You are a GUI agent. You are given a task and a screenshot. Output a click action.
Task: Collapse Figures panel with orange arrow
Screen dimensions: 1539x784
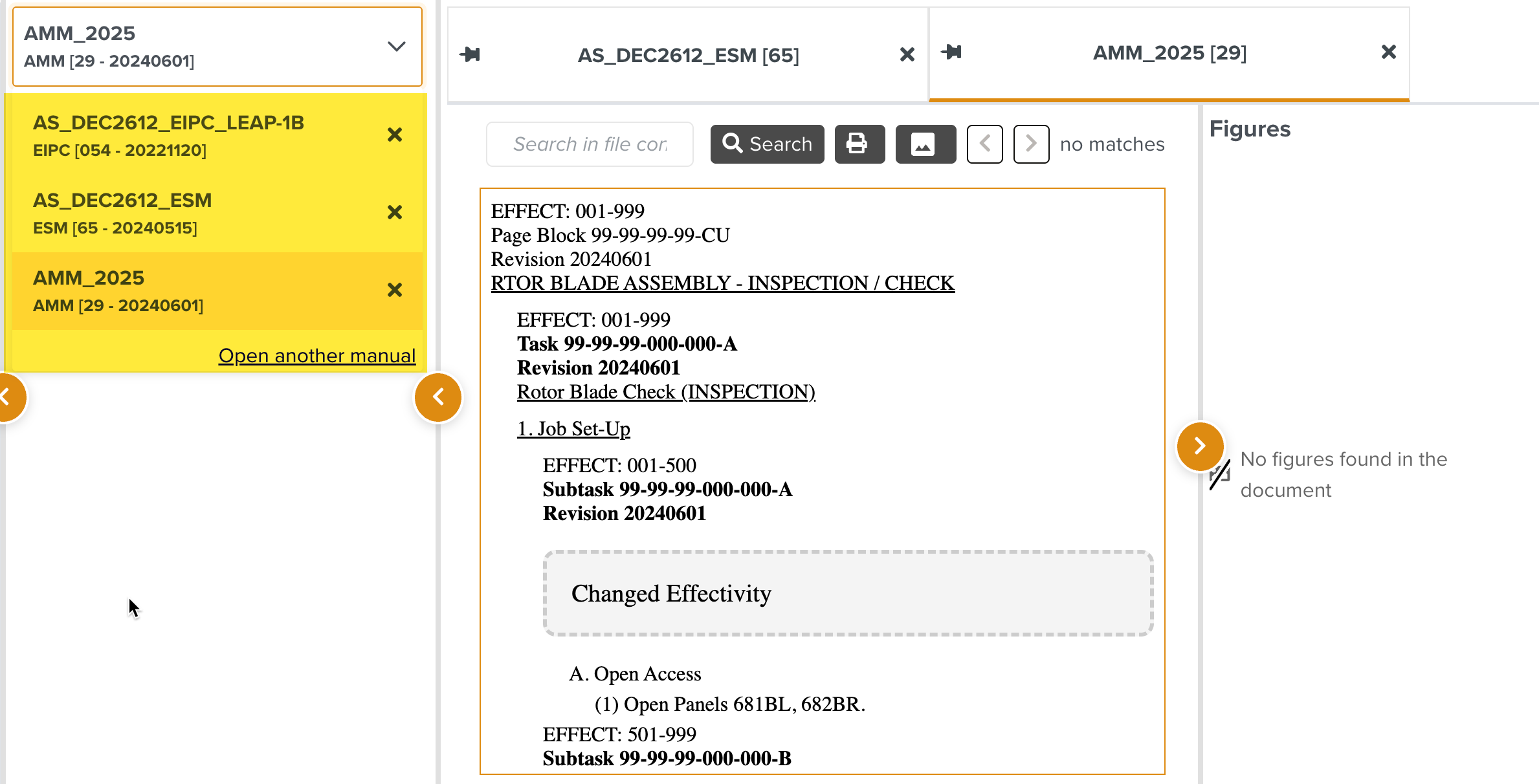pyautogui.click(x=1199, y=446)
